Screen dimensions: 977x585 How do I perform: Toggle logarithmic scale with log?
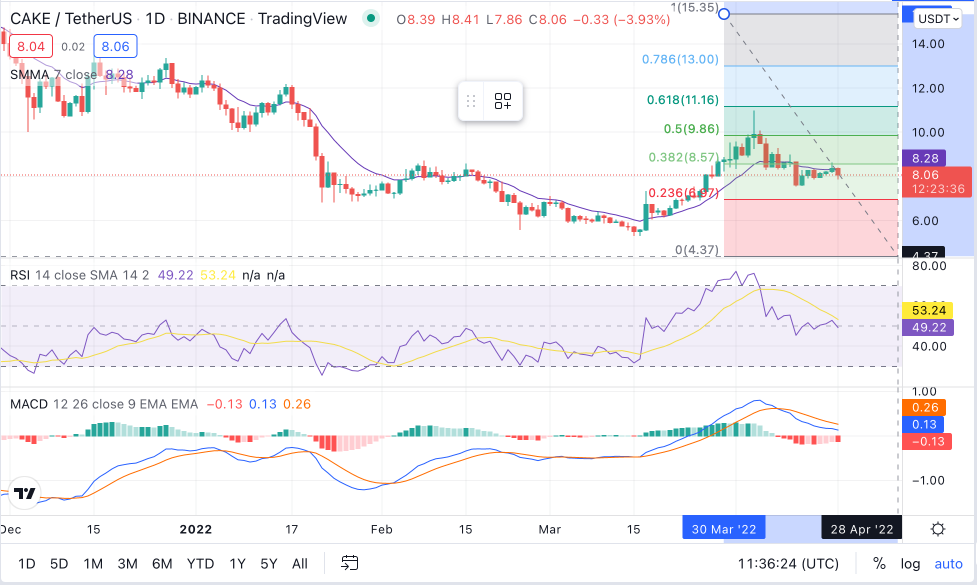click(910, 564)
